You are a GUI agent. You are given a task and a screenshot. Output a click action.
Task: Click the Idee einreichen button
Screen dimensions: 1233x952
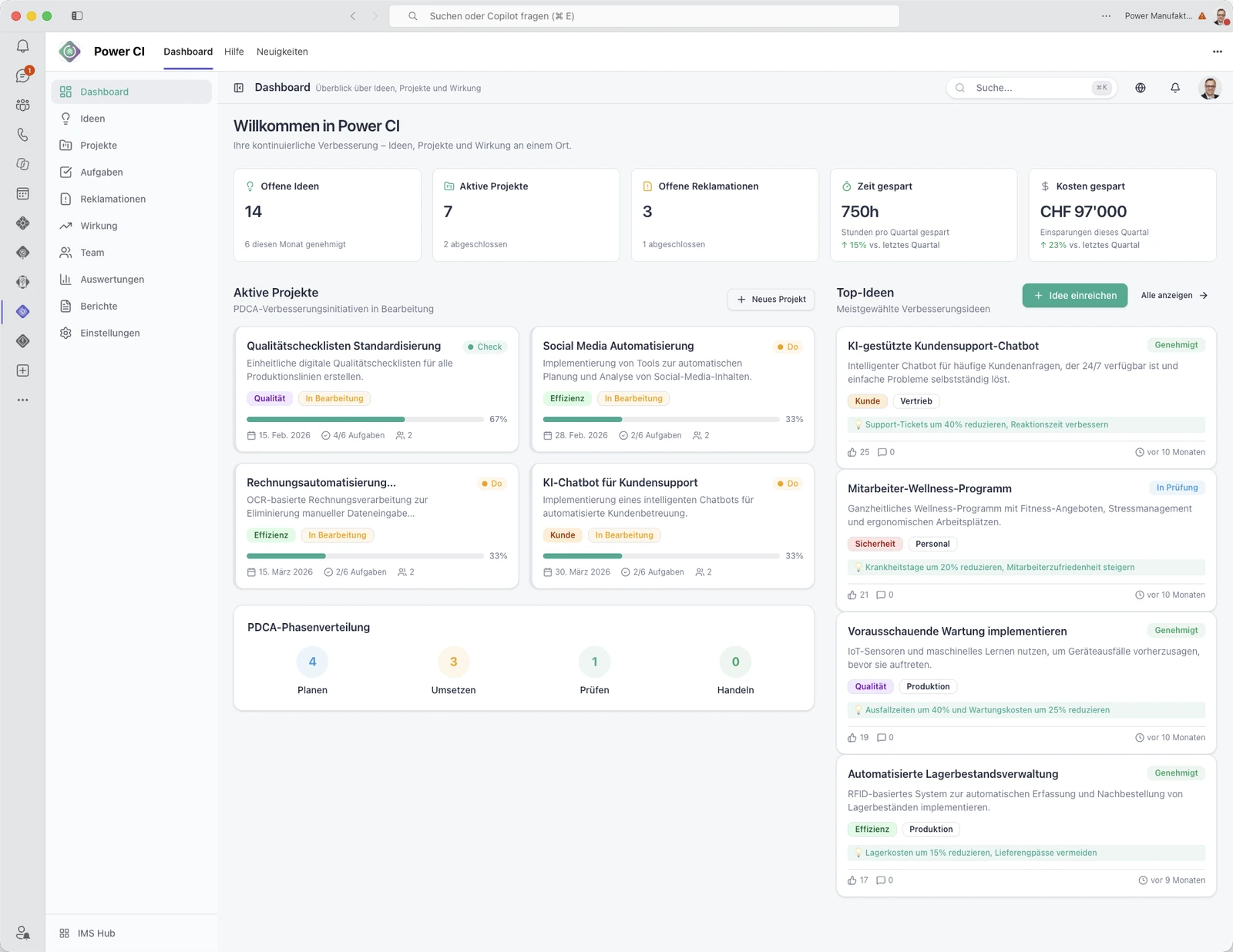click(1075, 296)
